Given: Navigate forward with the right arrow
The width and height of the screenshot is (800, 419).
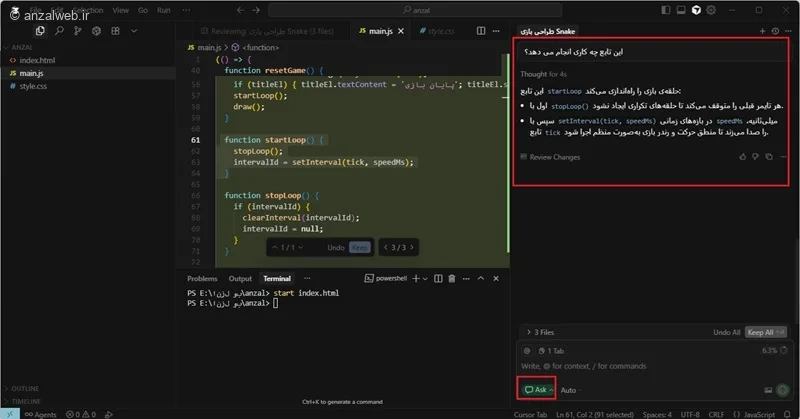Looking at the screenshot, I should tap(256, 10).
